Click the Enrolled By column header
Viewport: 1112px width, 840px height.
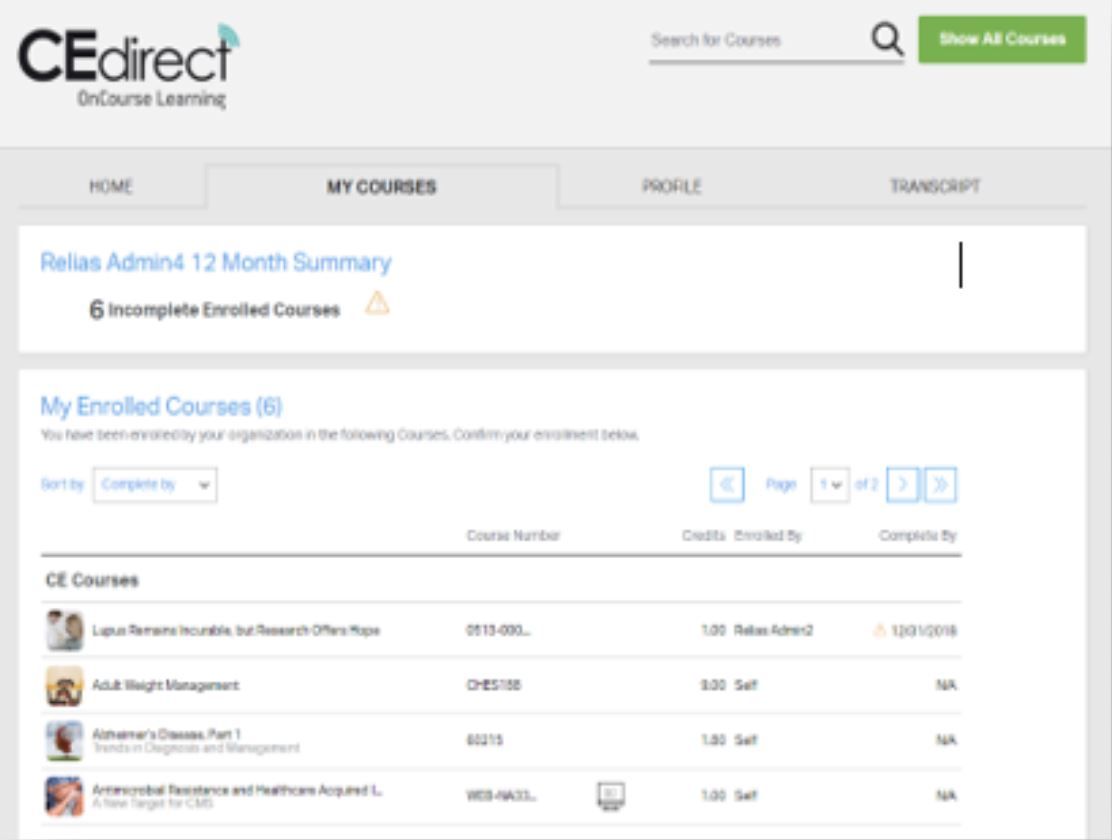coord(768,536)
